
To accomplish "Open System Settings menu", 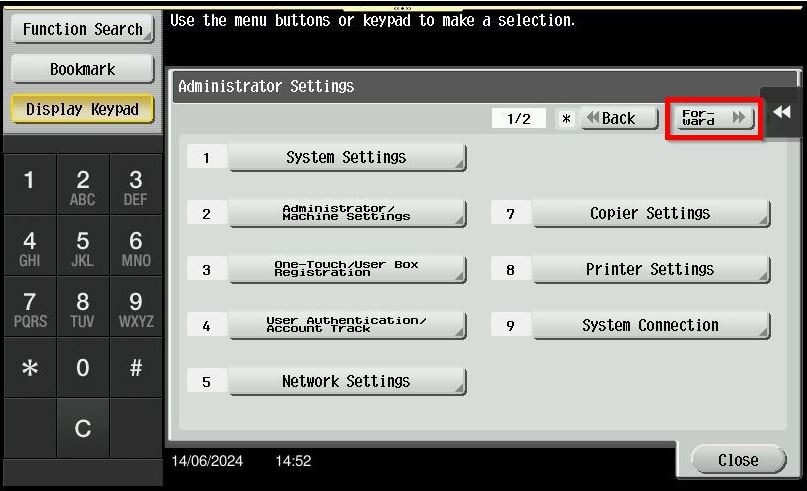I will point(346,157).
